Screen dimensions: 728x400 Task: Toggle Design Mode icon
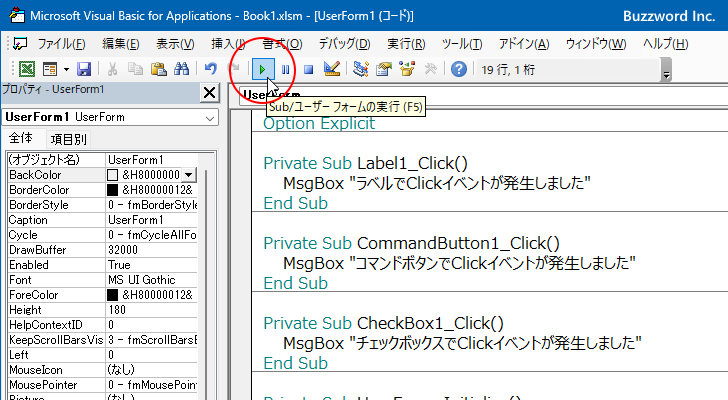(x=332, y=70)
